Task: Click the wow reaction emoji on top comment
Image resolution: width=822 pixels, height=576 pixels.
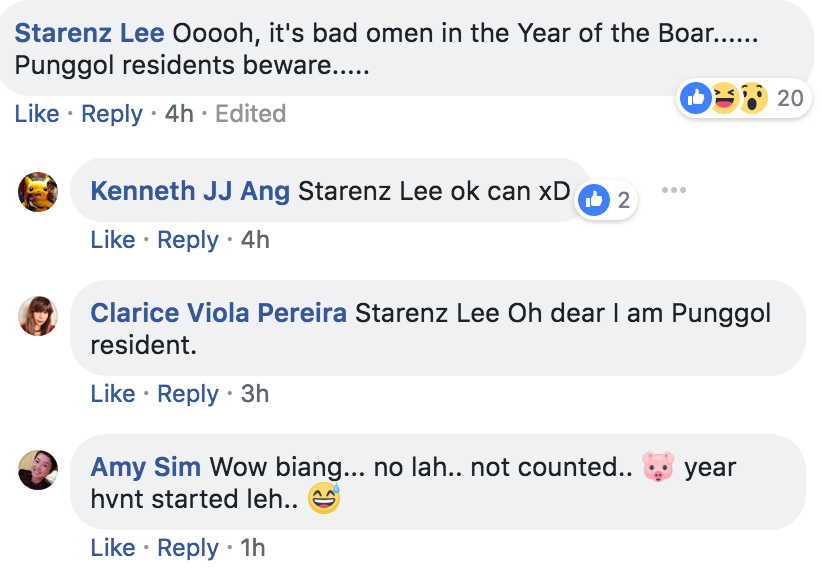Action: (x=753, y=98)
